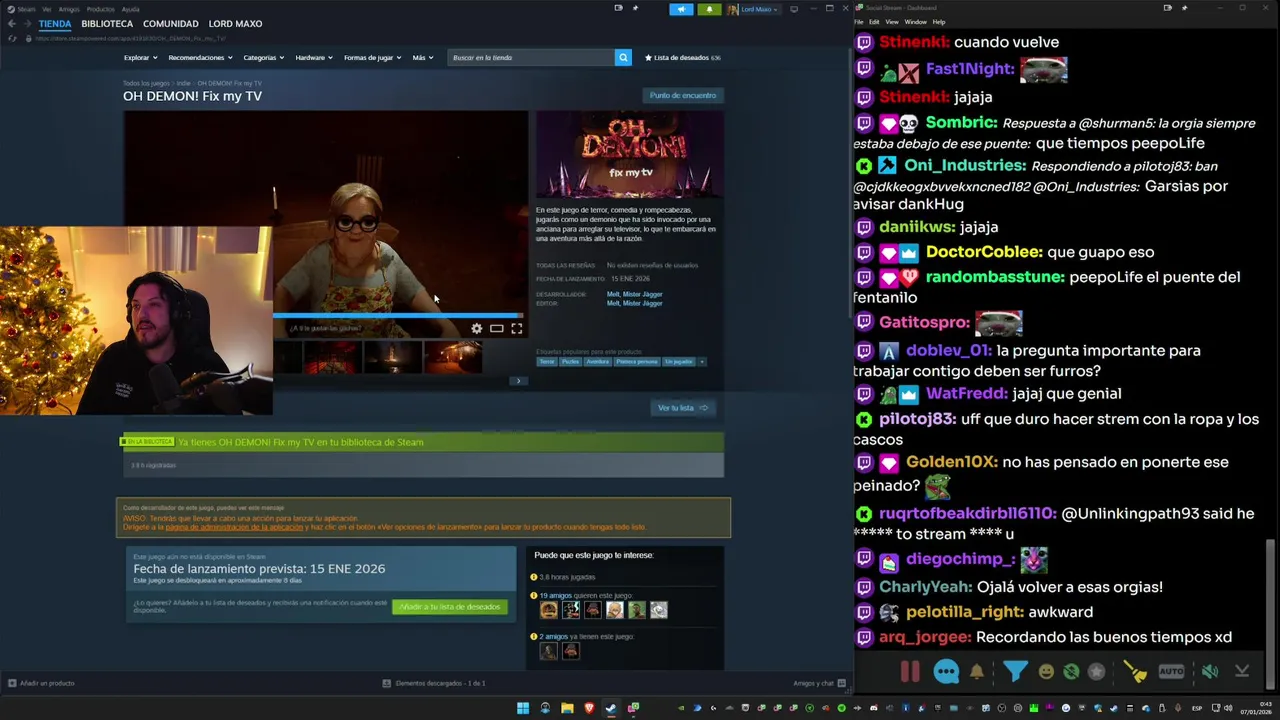Expand the Categorías dropdown

263,57
